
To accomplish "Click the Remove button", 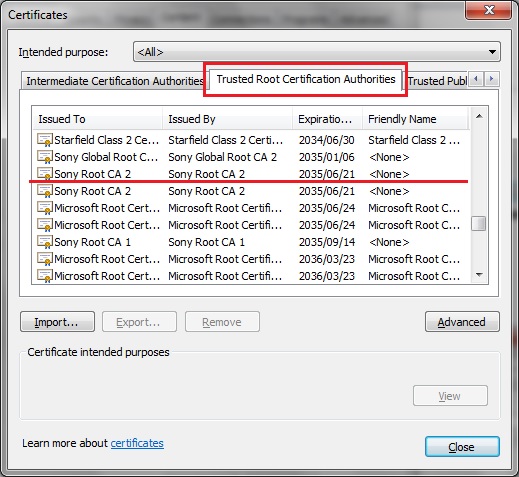I will [222, 322].
